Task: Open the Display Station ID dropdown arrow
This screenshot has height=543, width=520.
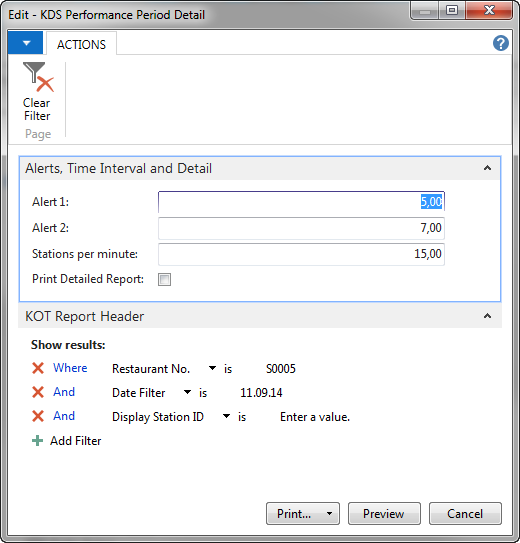Action: 226,416
